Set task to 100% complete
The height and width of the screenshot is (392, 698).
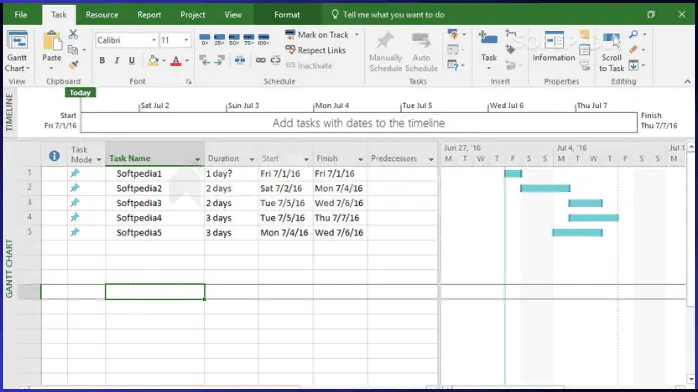[x=264, y=39]
